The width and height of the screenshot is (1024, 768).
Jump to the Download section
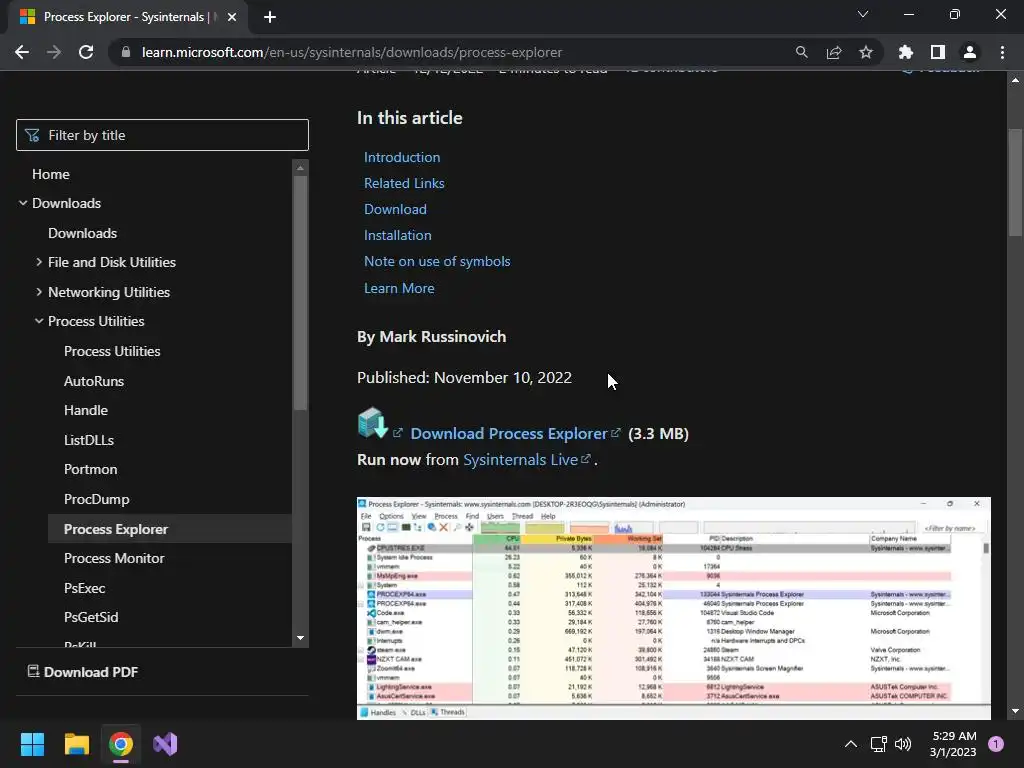395,209
